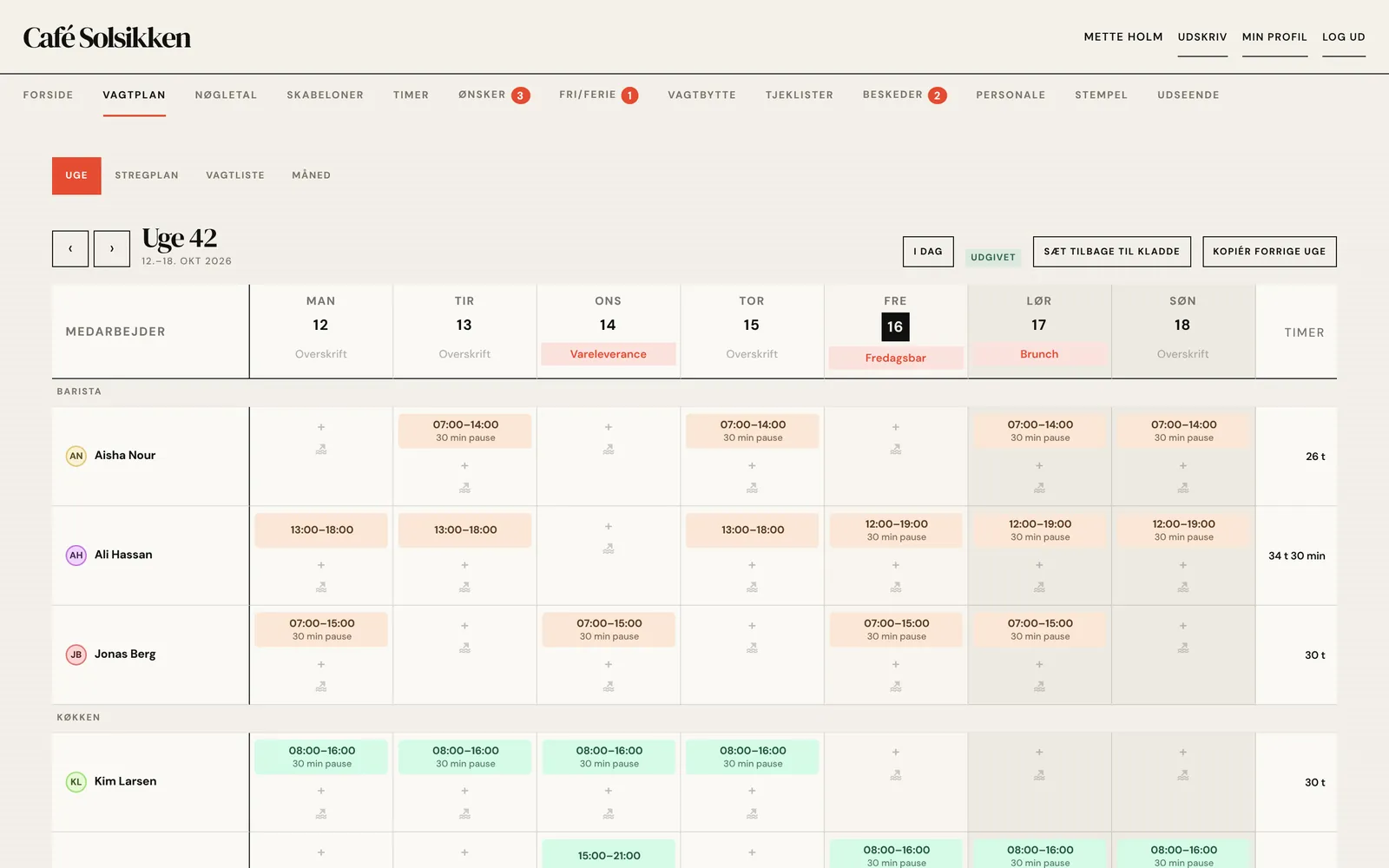
Task: Add a shift for Aisha Nour on Monday
Action: (x=321, y=427)
